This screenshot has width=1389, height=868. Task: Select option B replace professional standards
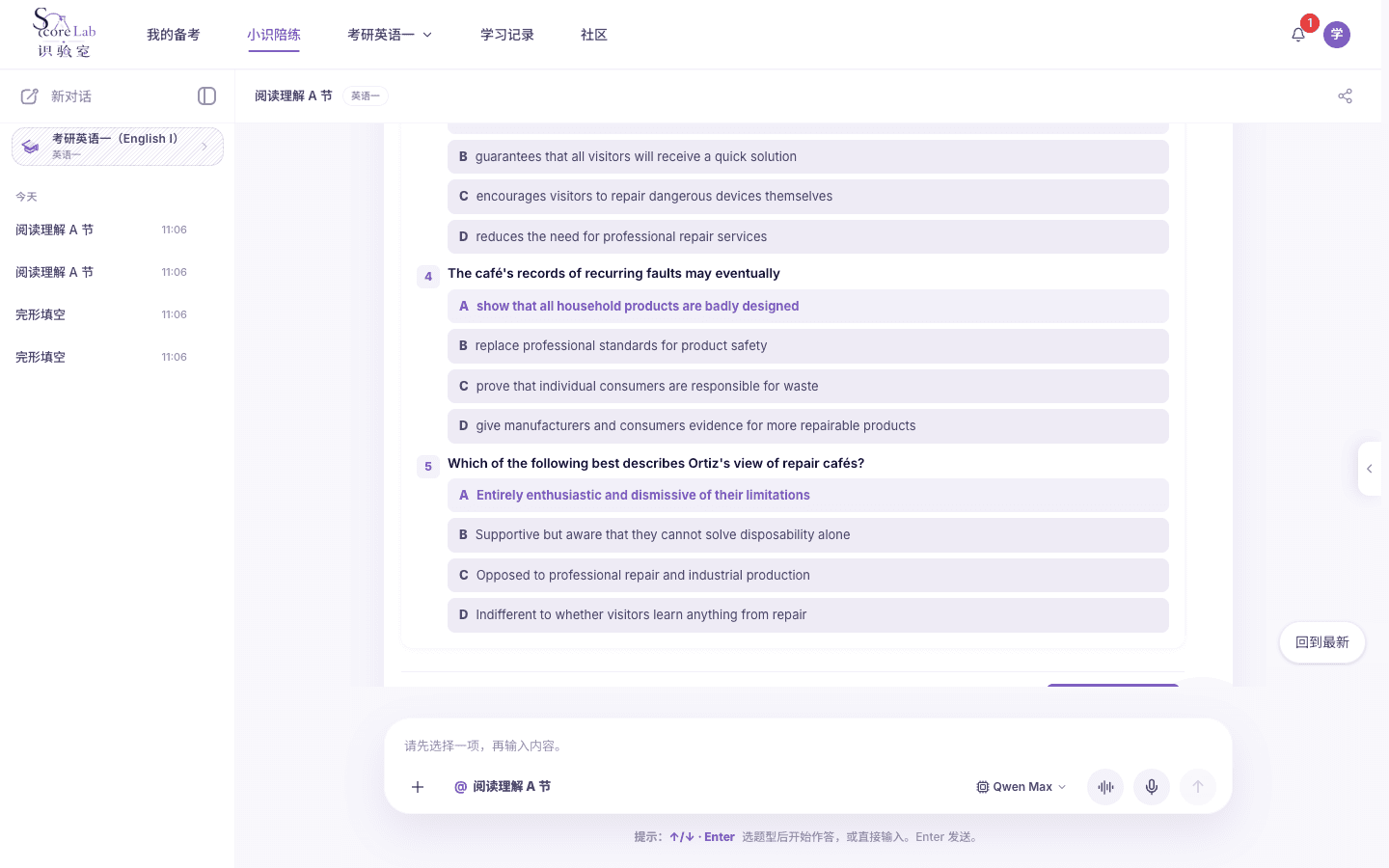(x=808, y=346)
